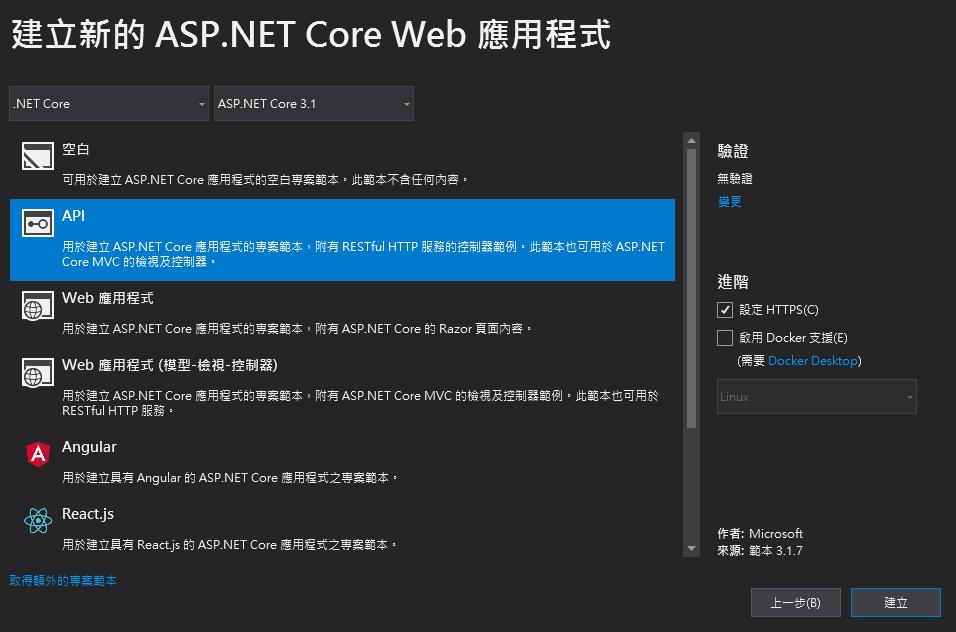Open the Docker Desktop link

(x=813, y=361)
